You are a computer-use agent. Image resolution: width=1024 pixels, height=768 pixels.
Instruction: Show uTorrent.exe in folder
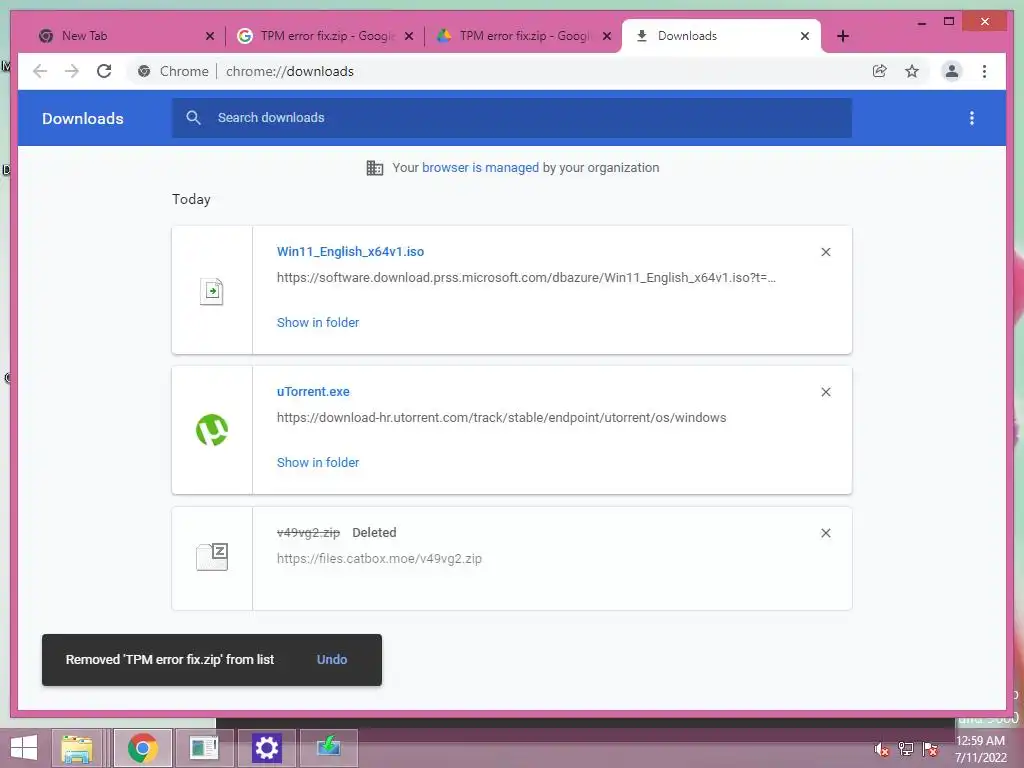pos(318,462)
